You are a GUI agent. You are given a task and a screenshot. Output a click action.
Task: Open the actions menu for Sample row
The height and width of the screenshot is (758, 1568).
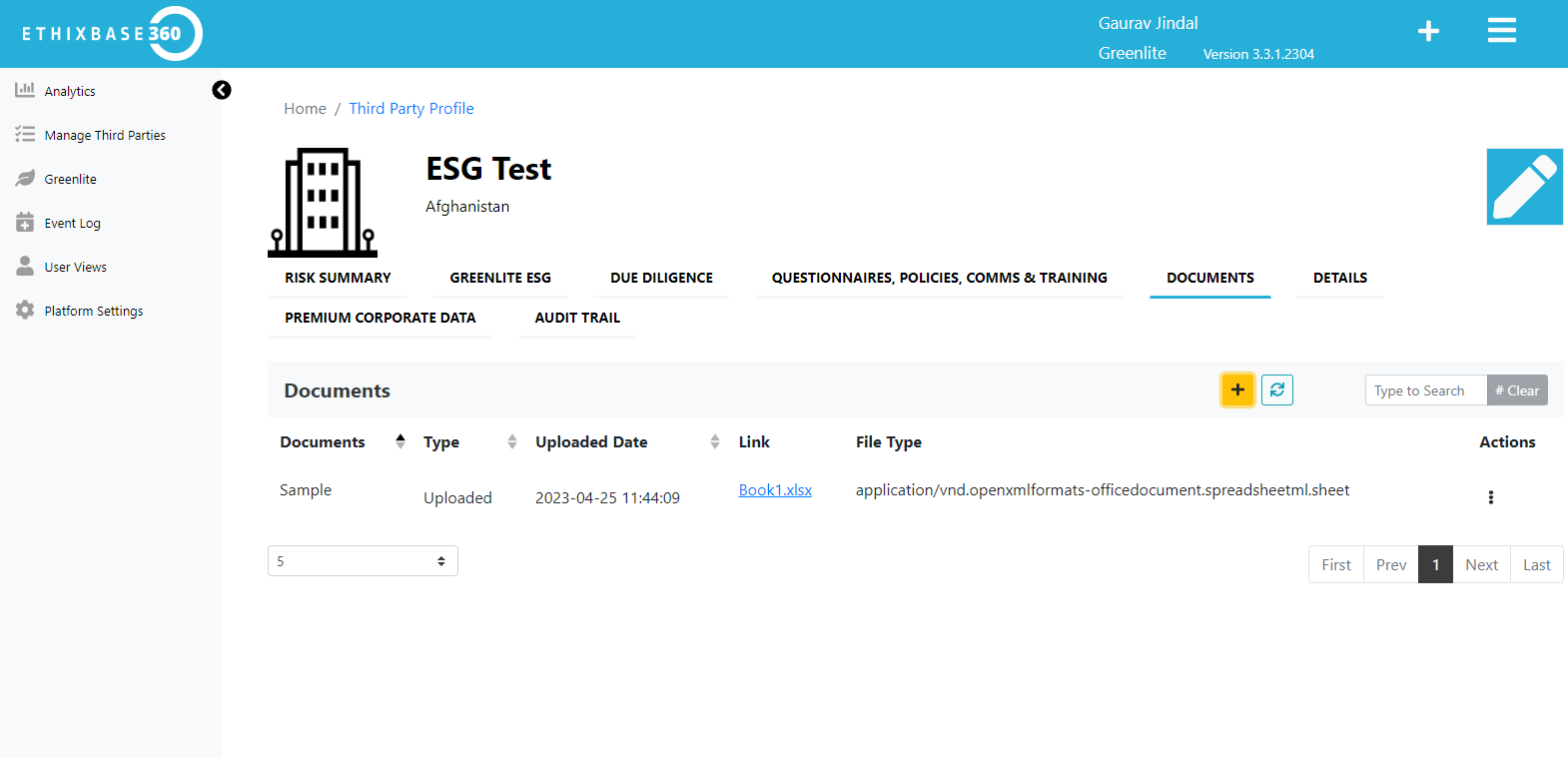tap(1491, 497)
